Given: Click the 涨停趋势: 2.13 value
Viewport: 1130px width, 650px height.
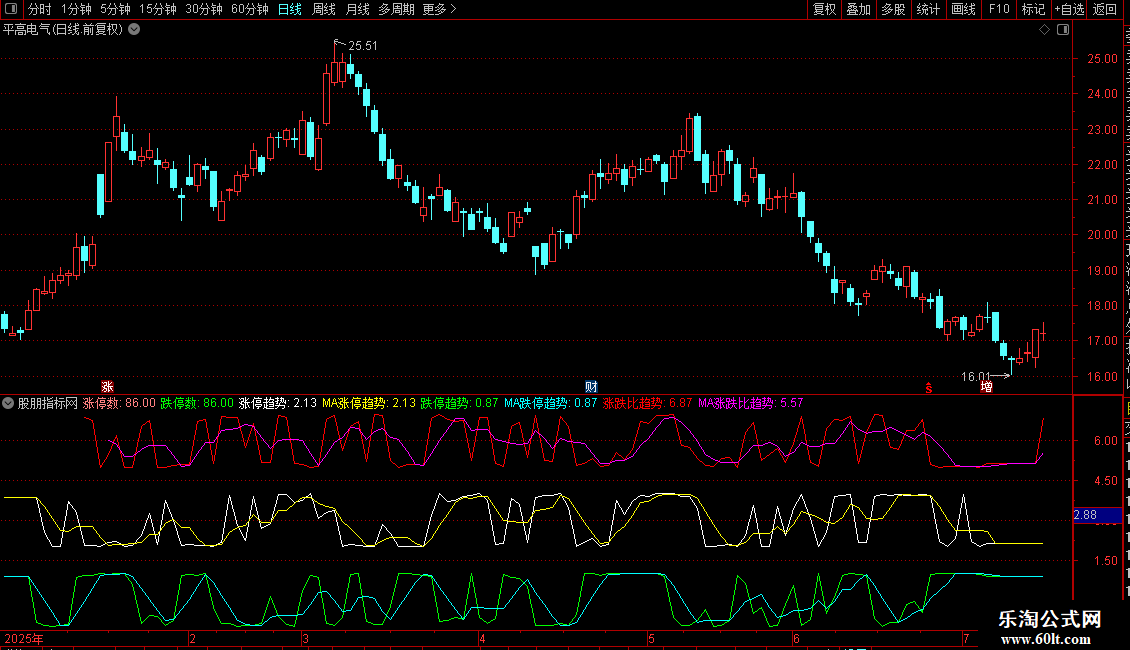Looking at the screenshot, I should point(277,404).
